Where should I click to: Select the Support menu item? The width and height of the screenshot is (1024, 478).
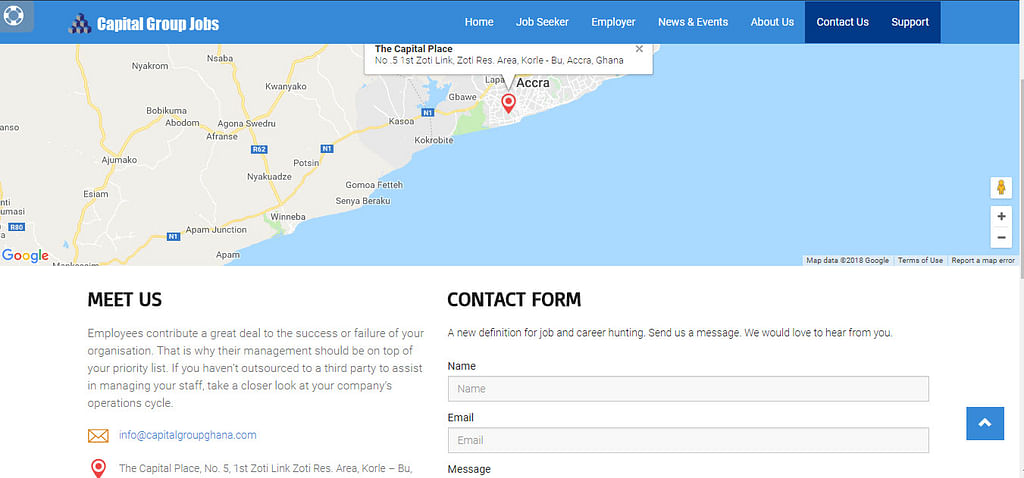click(x=910, y=22)
